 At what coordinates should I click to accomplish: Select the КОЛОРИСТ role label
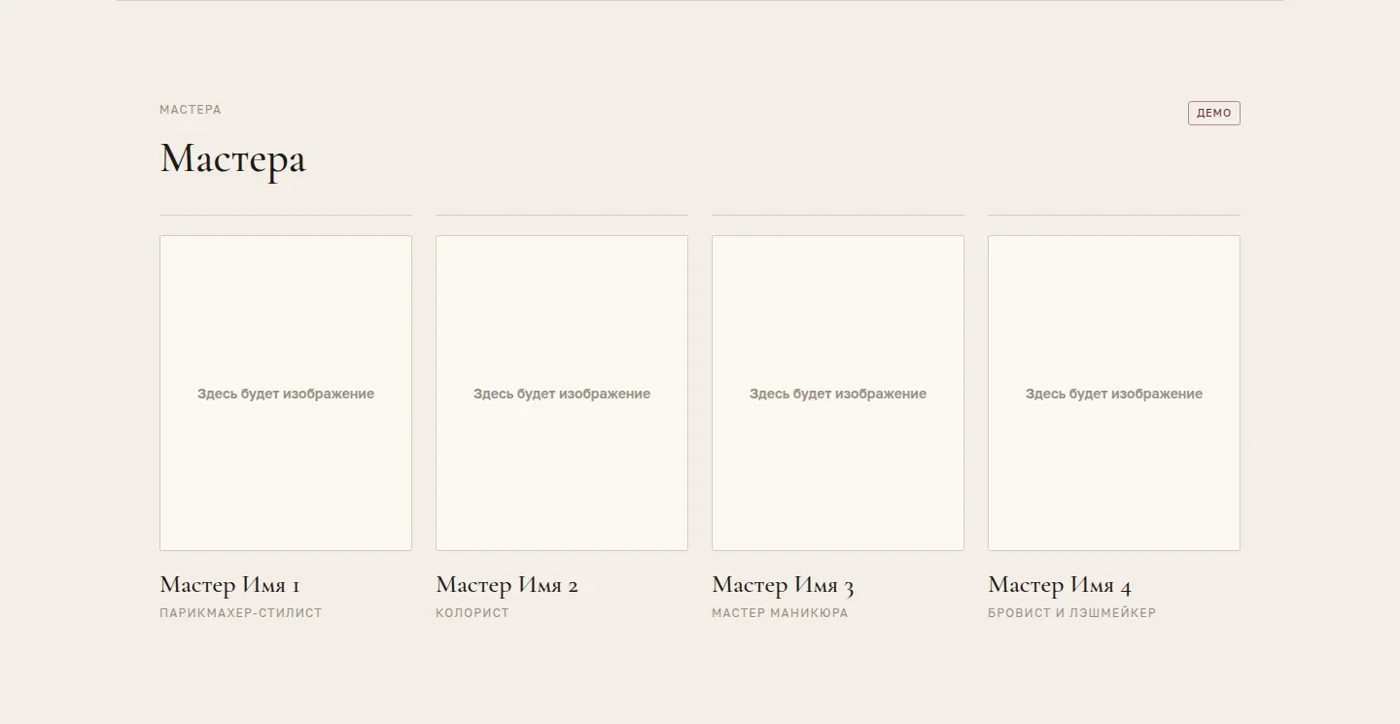coord(472,613)
